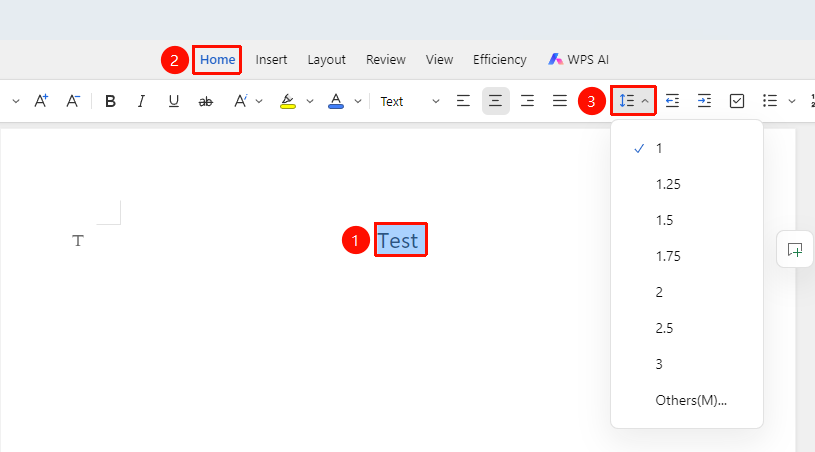Apply bulleted list formatting
815x452 pixels.
(770, 101)
